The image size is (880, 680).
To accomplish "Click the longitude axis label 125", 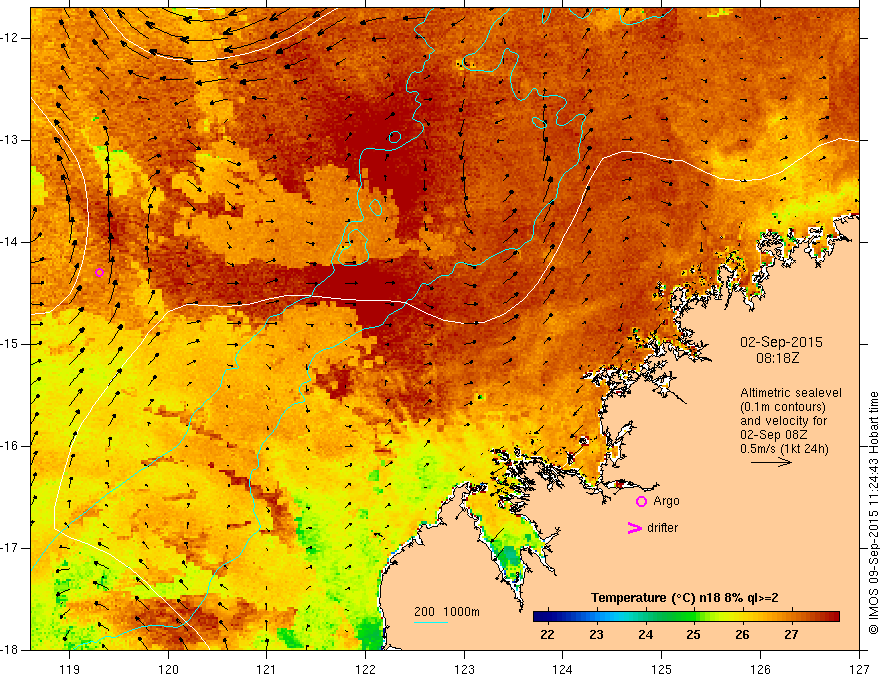I will coord(662,669).
